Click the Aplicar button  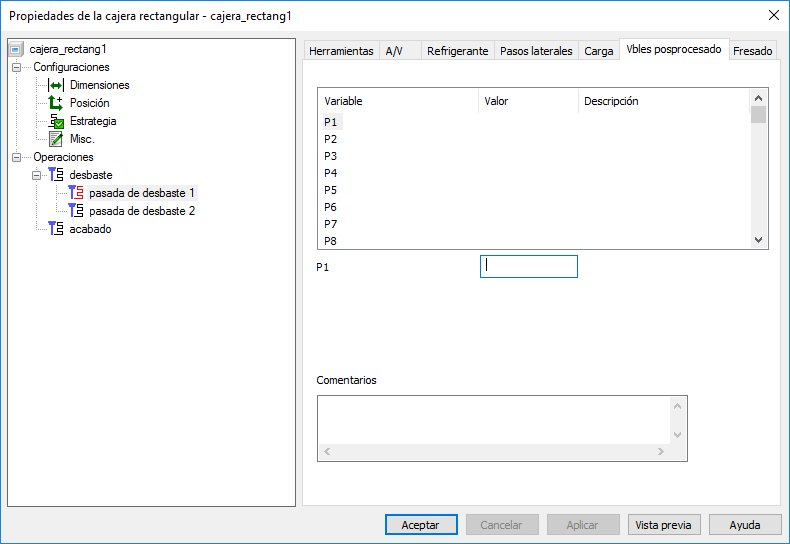coord(583,525)
